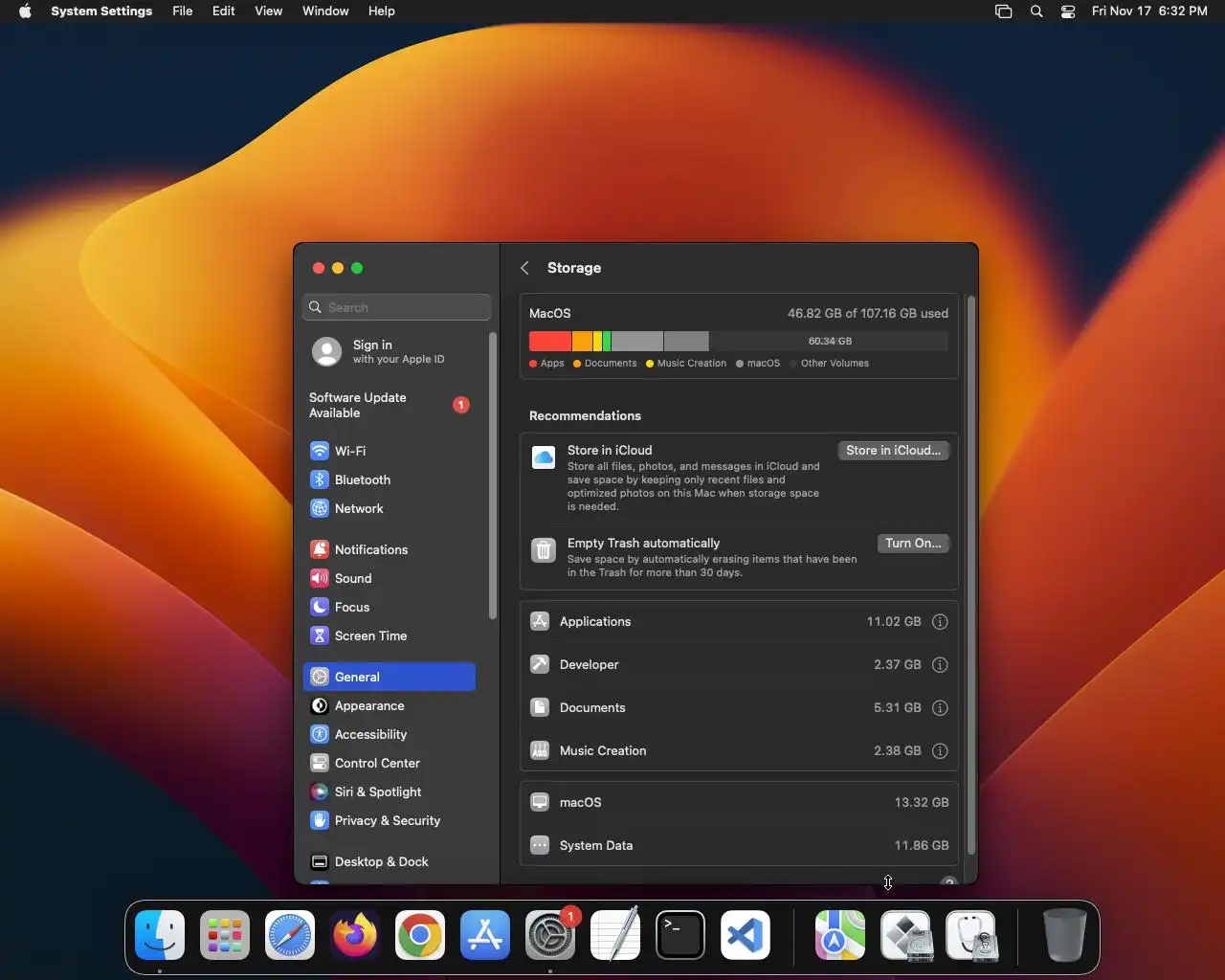
Task: Open the Help menu
Action: click(x=382, y=11)
